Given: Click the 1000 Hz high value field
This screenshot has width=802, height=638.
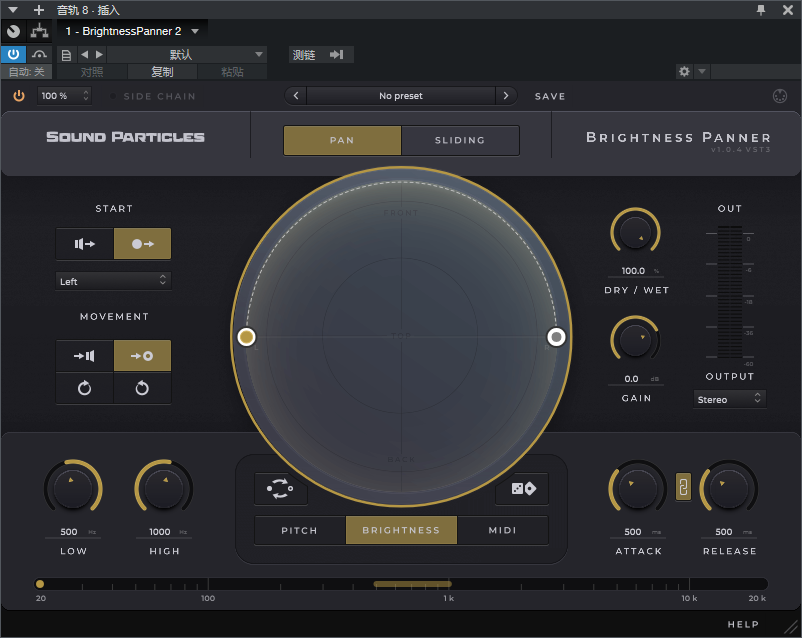Looking at the screenshot, I should coord(164,532).
